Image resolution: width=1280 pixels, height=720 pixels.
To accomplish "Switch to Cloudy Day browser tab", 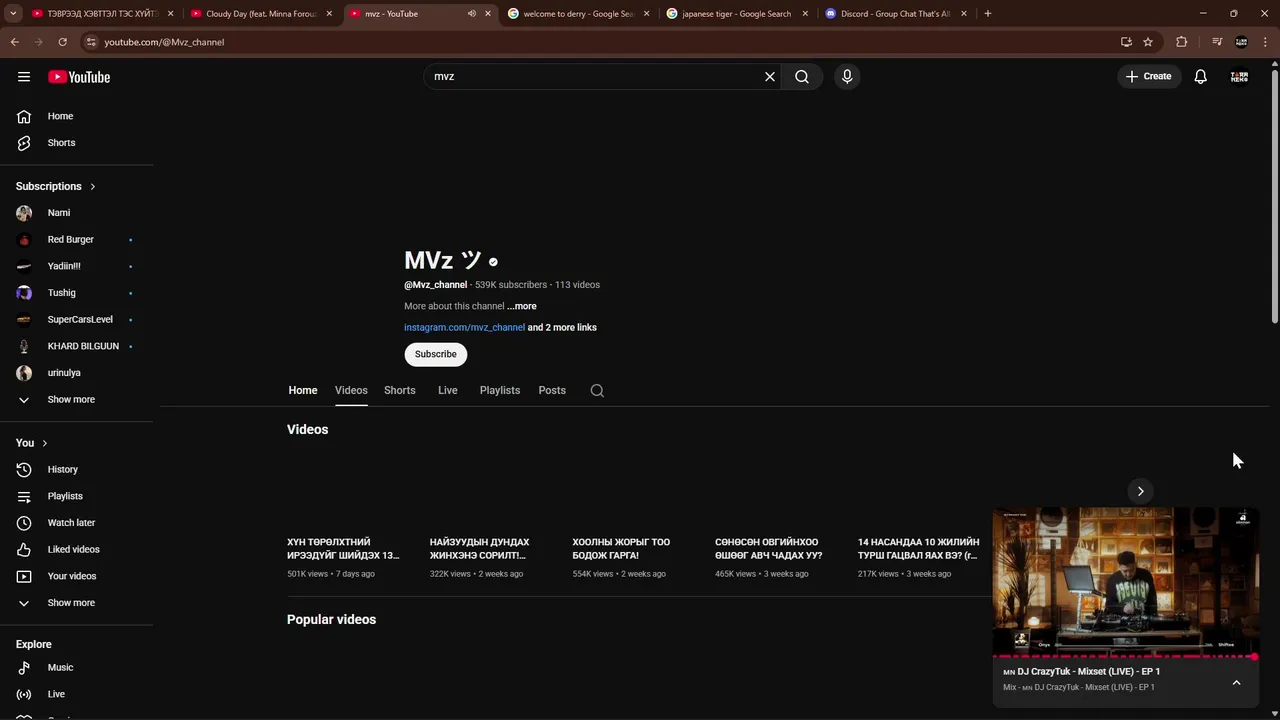I will pyautogui.click(x=262, y=14).
